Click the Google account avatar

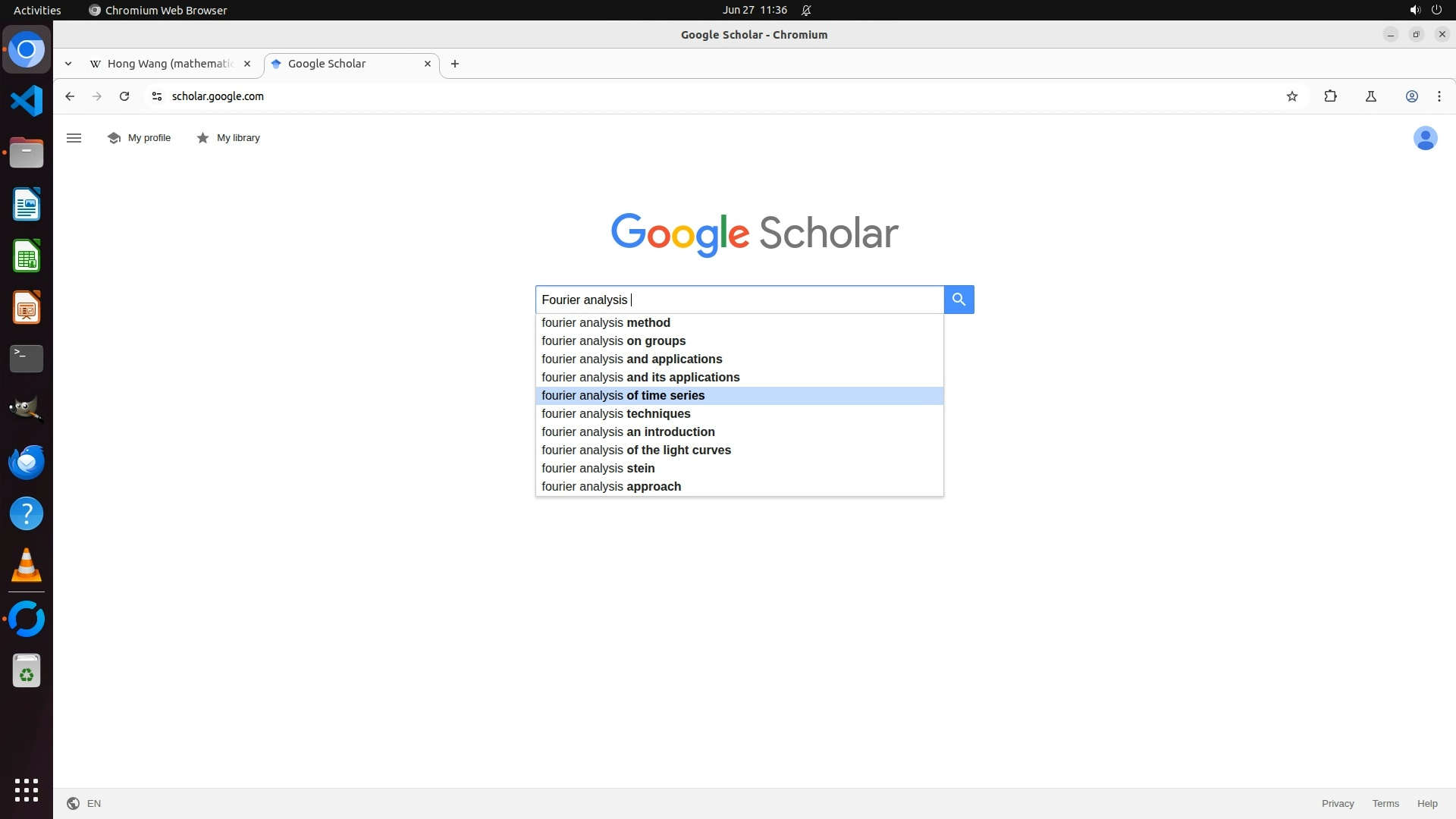1425,138
